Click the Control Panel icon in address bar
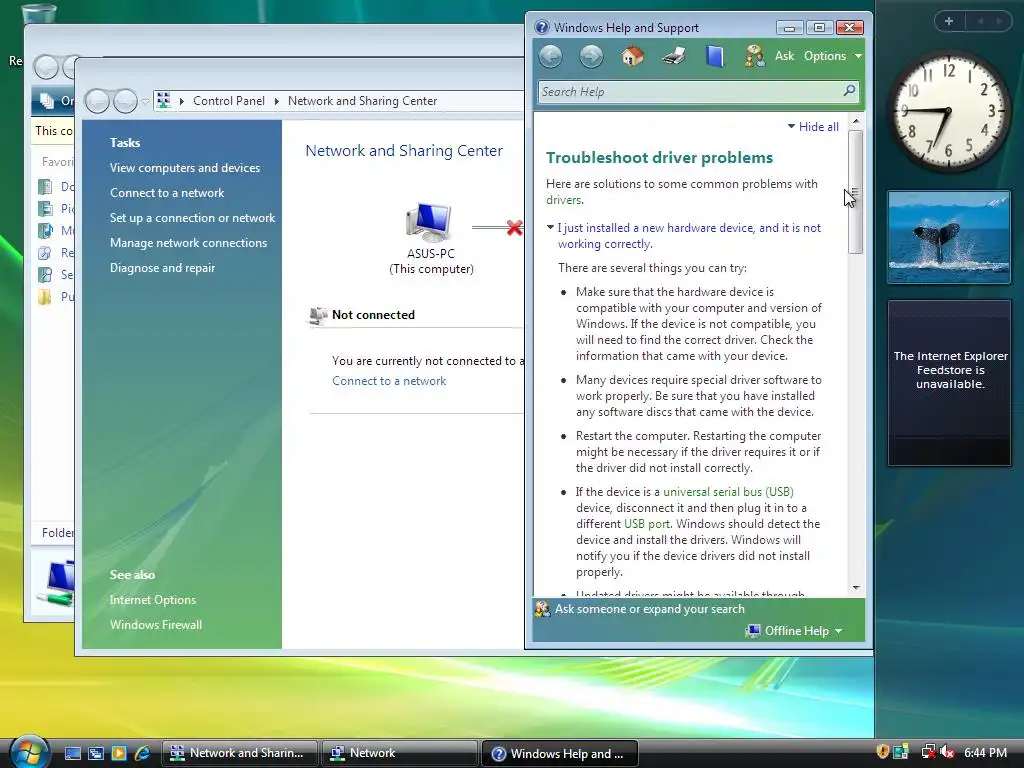 164,101
